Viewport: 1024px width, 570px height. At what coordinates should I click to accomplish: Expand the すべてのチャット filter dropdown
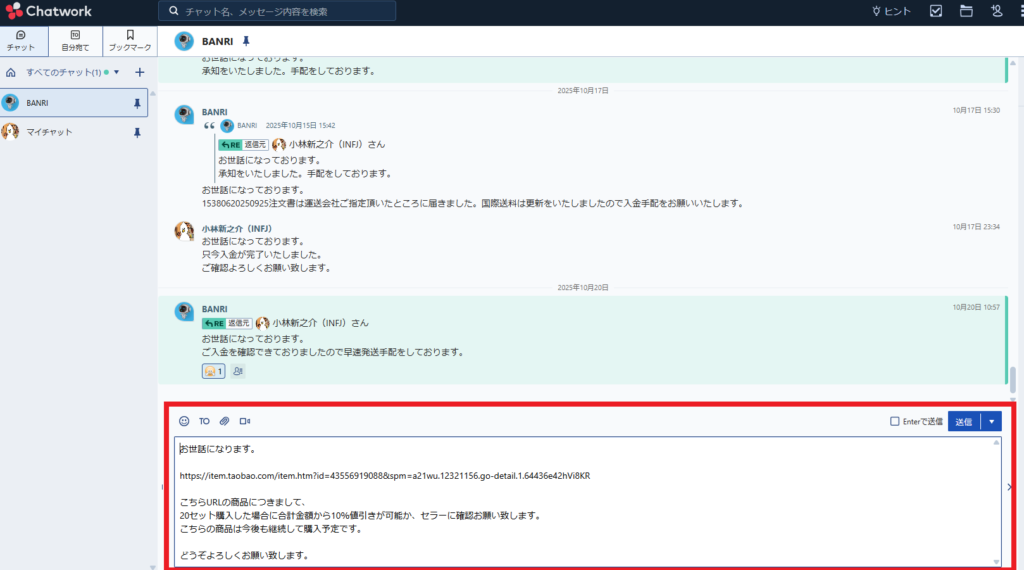(x=117, y=72)
